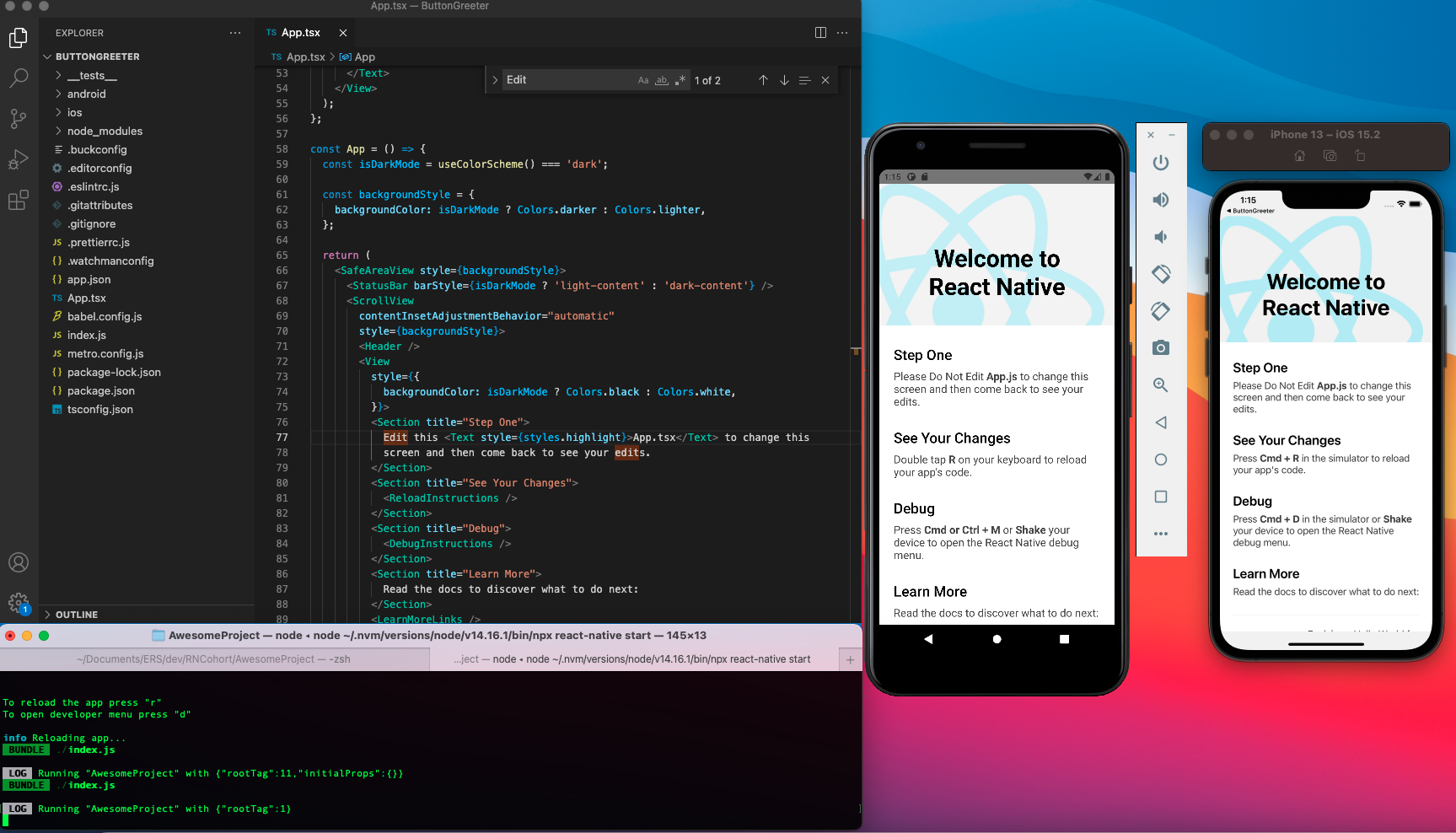Tap Android on-screen back button
1456x833 pixels.
click(x=928, y=639)
